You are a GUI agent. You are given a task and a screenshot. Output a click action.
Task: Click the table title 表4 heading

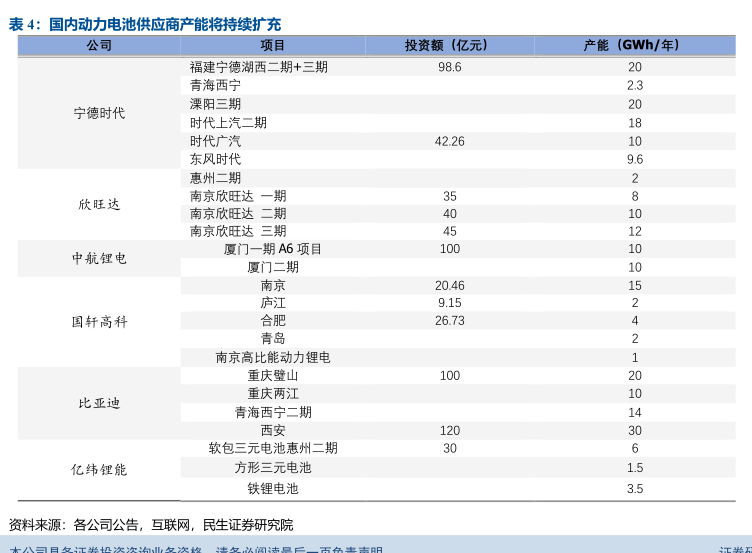coord(145,24)
